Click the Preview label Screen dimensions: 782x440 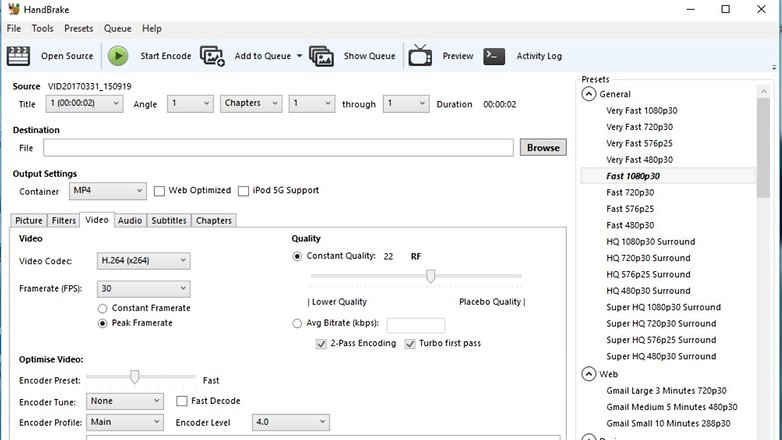click(x=458, y=56)
